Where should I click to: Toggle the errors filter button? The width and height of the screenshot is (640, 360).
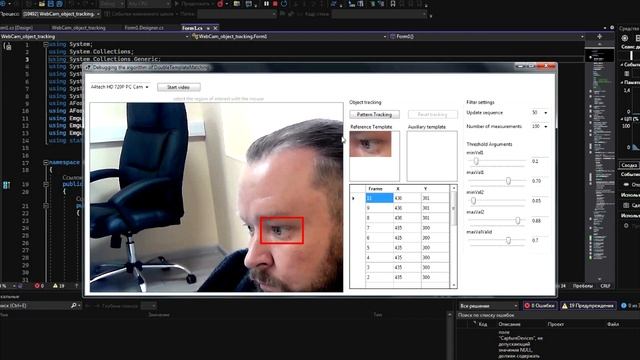point(539,305)
